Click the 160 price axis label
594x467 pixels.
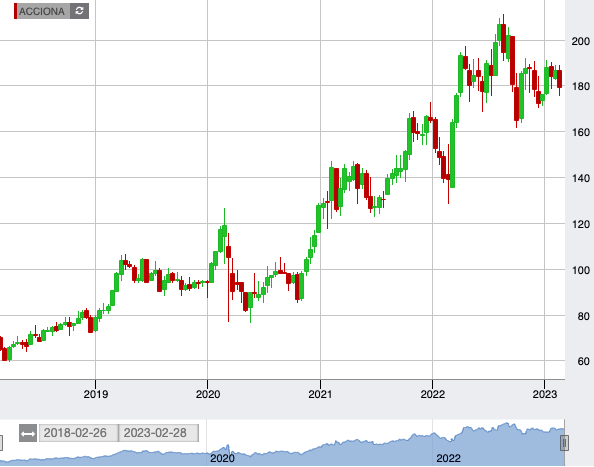580,132
